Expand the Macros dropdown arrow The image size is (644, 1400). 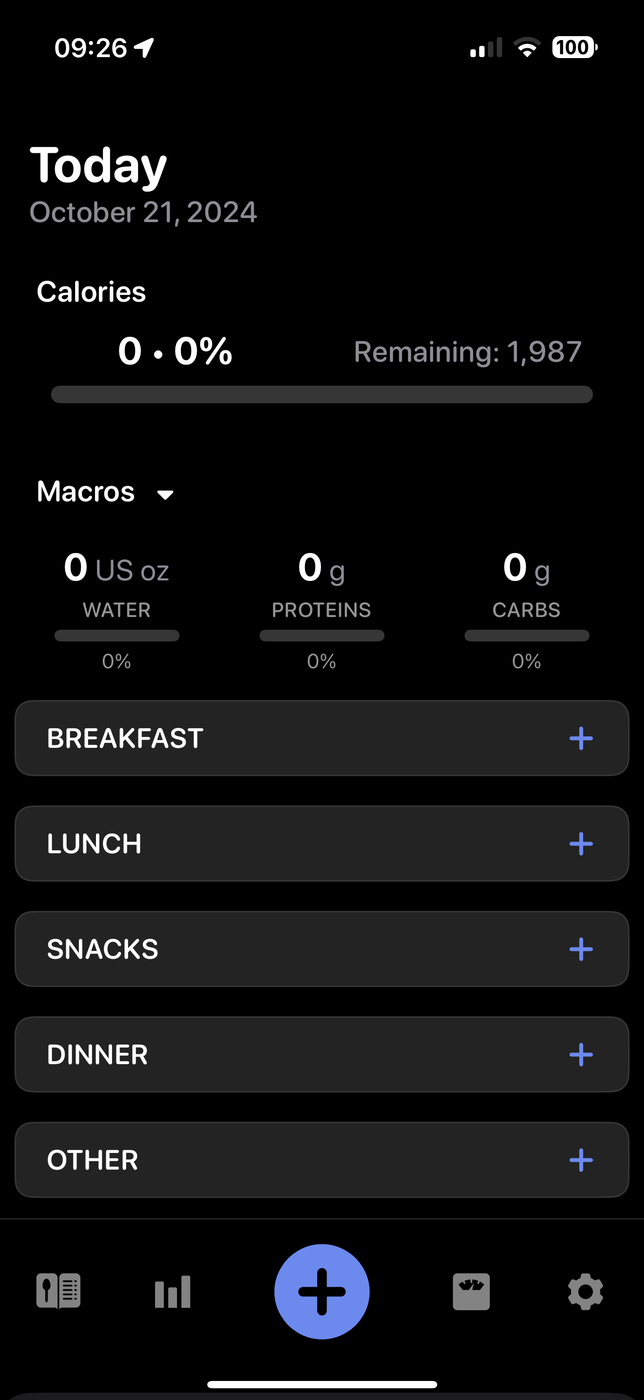tap(166, 494)
